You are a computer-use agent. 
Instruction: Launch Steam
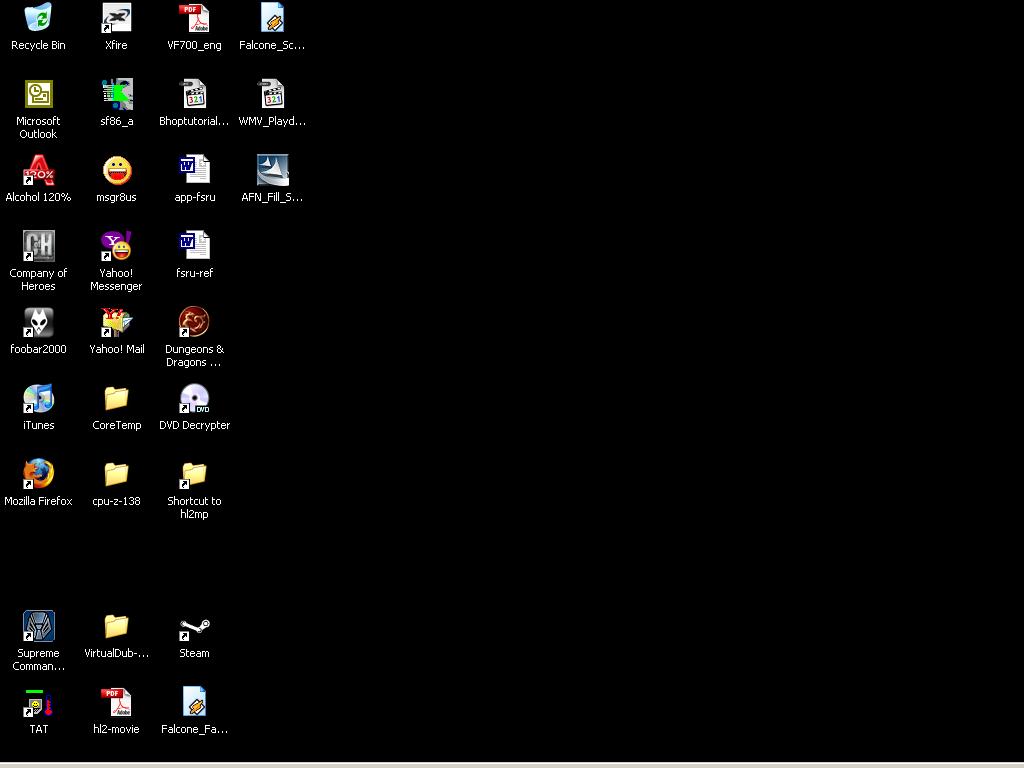(194, 626)
